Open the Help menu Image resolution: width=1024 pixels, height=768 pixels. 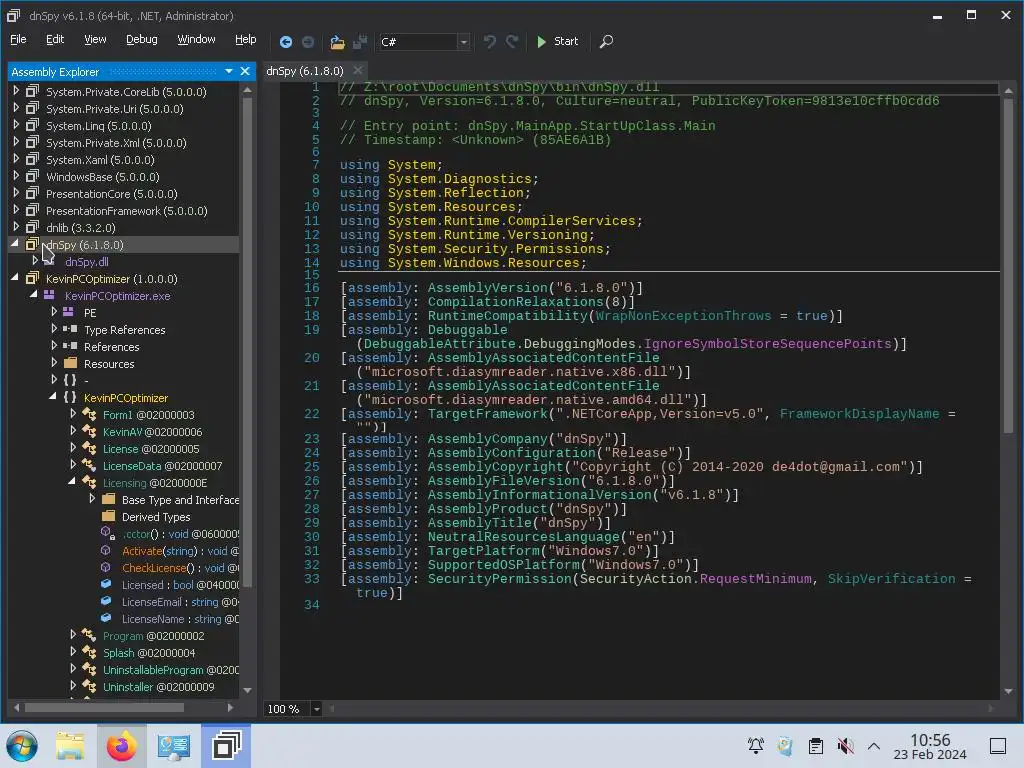[x=246, y=39]
